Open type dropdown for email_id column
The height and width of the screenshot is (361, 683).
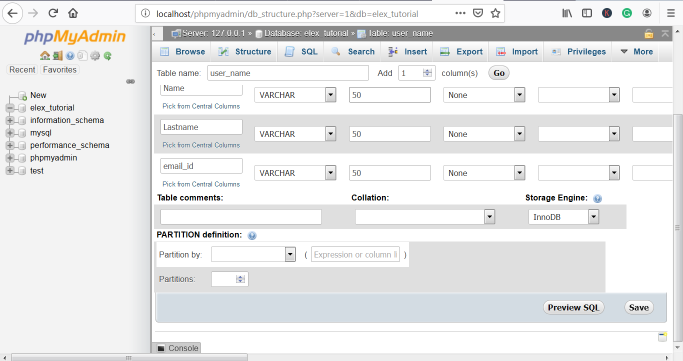(295, 173)
